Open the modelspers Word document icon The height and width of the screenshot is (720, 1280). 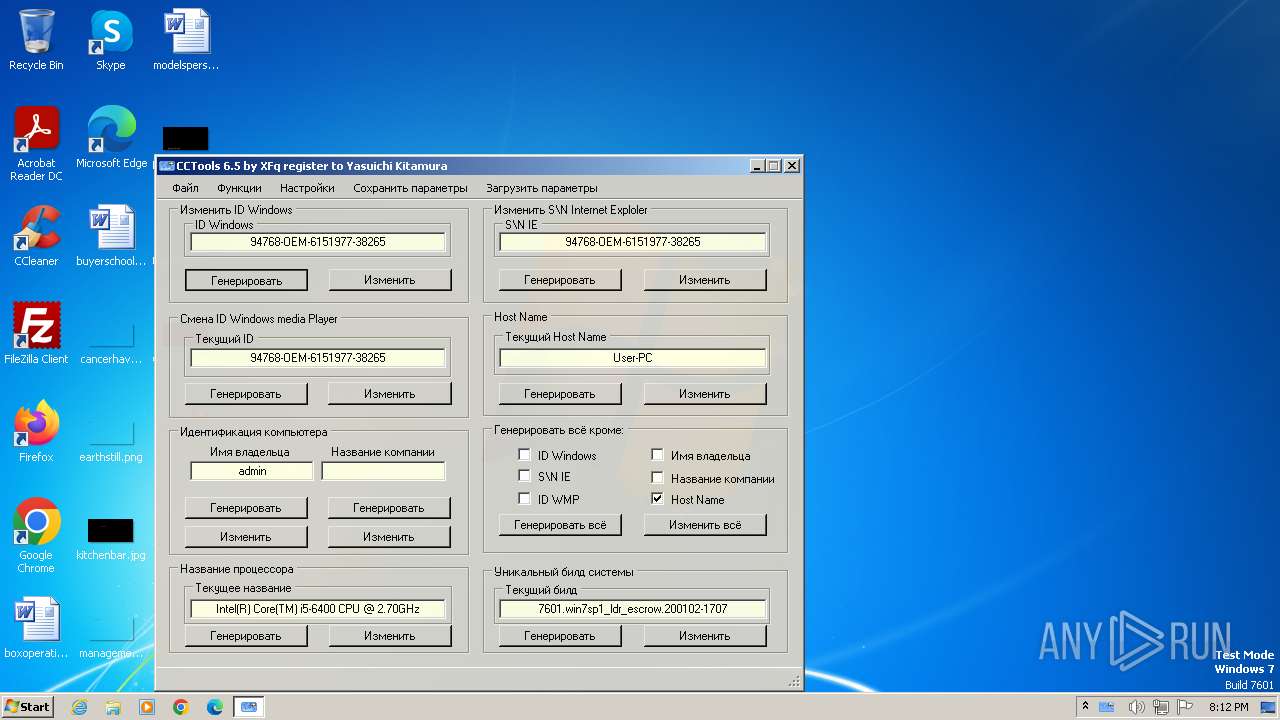point(186,40)
